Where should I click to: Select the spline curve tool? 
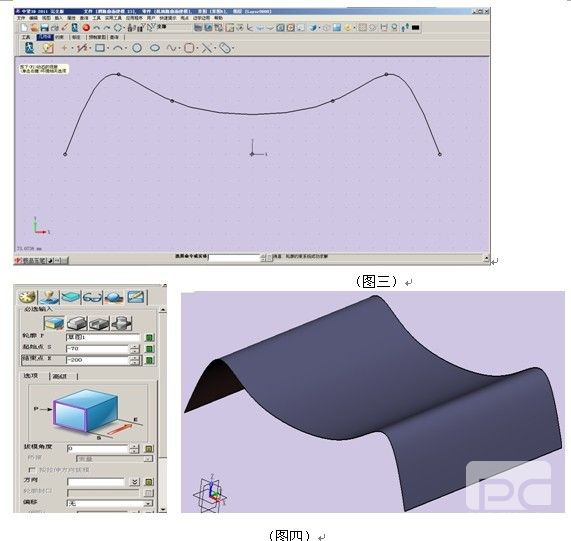coord(171,48)
